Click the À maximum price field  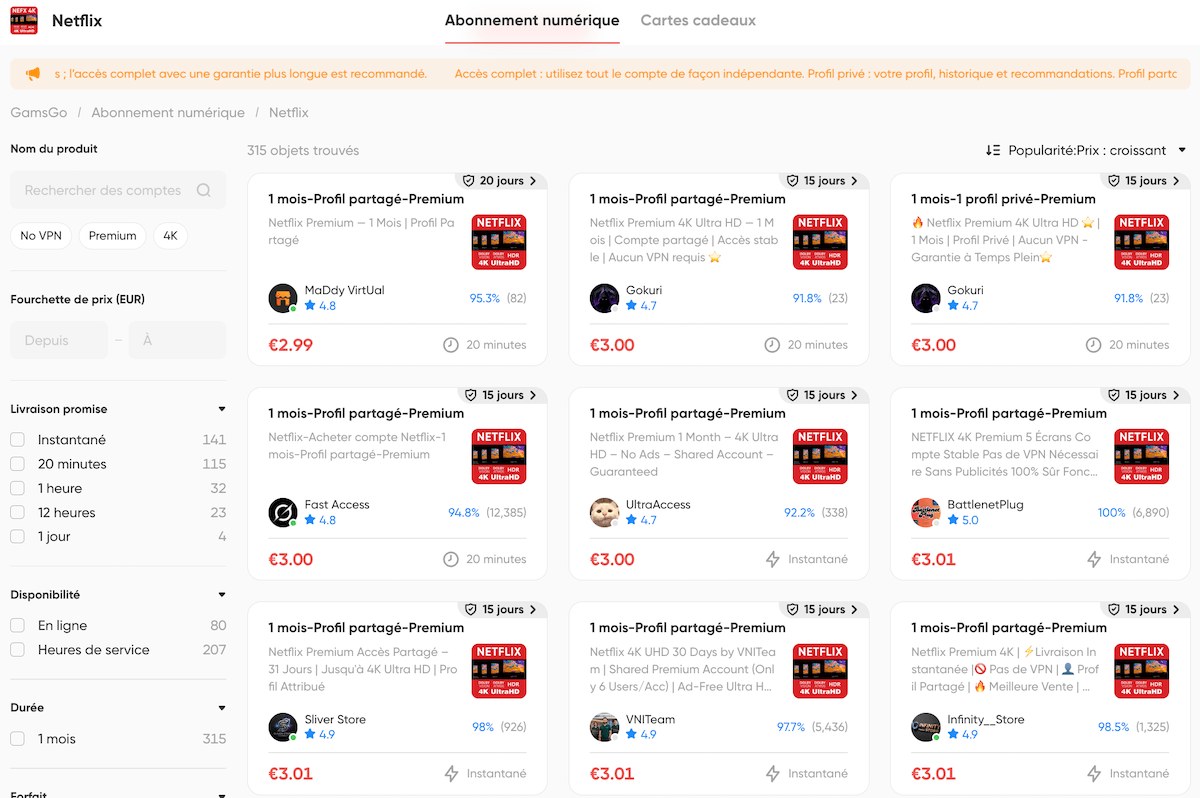tap(178, 341)
